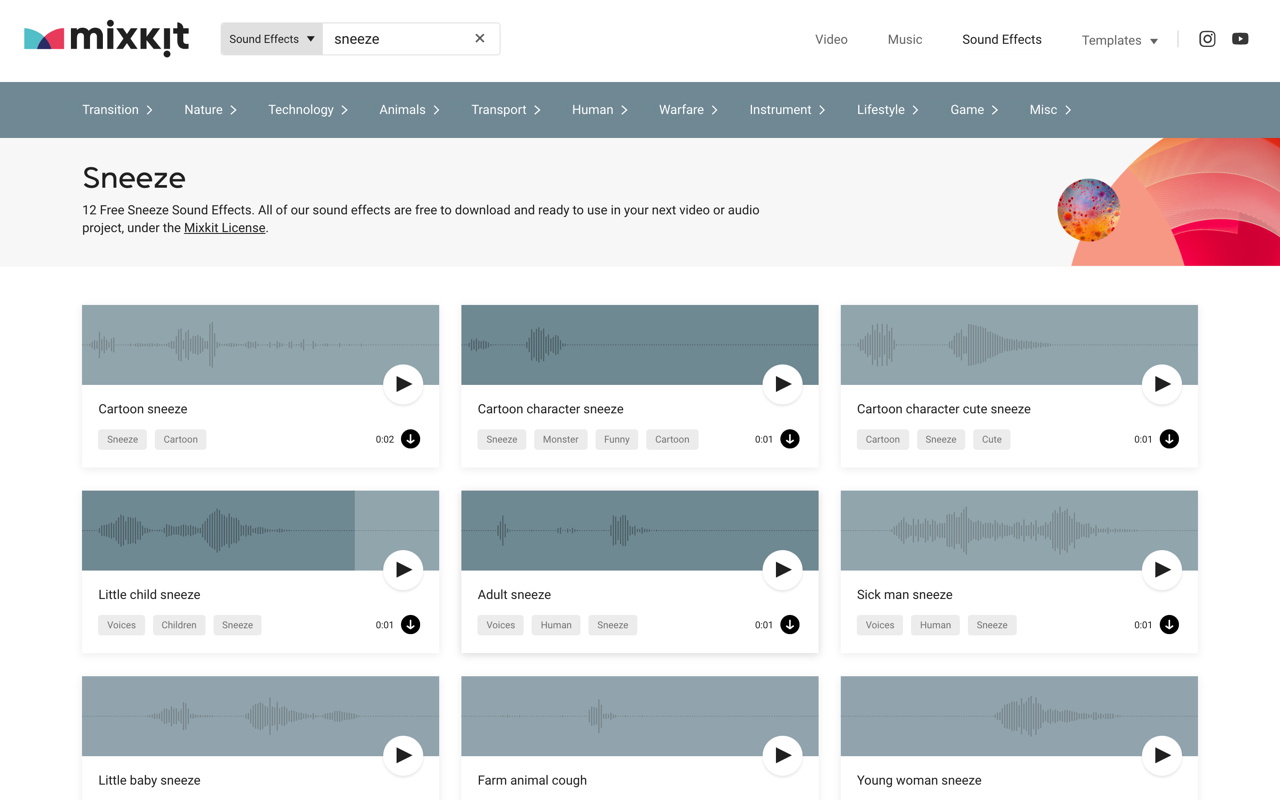The height and width of the screenshot is (800, 1280).
Task: Switch to the Music section
Action: pos(905,39)
